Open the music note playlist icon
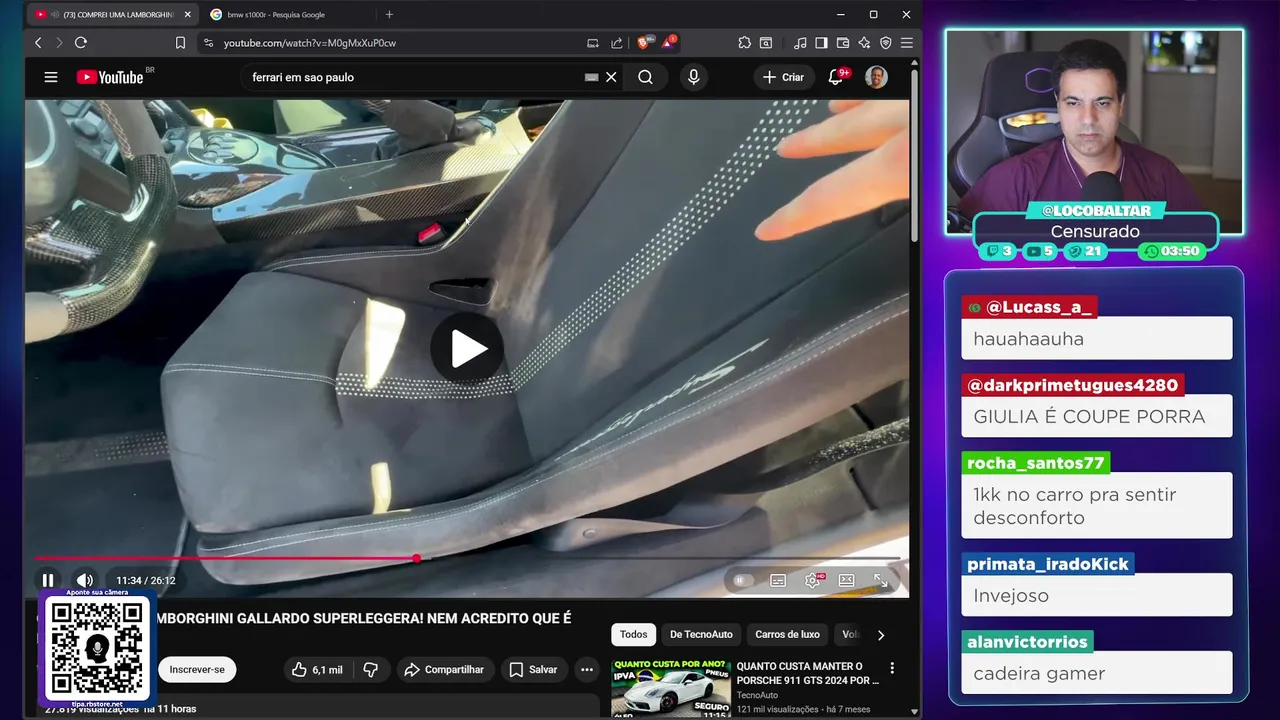The height and width of the screenshot is (720, 1280). 800,43
